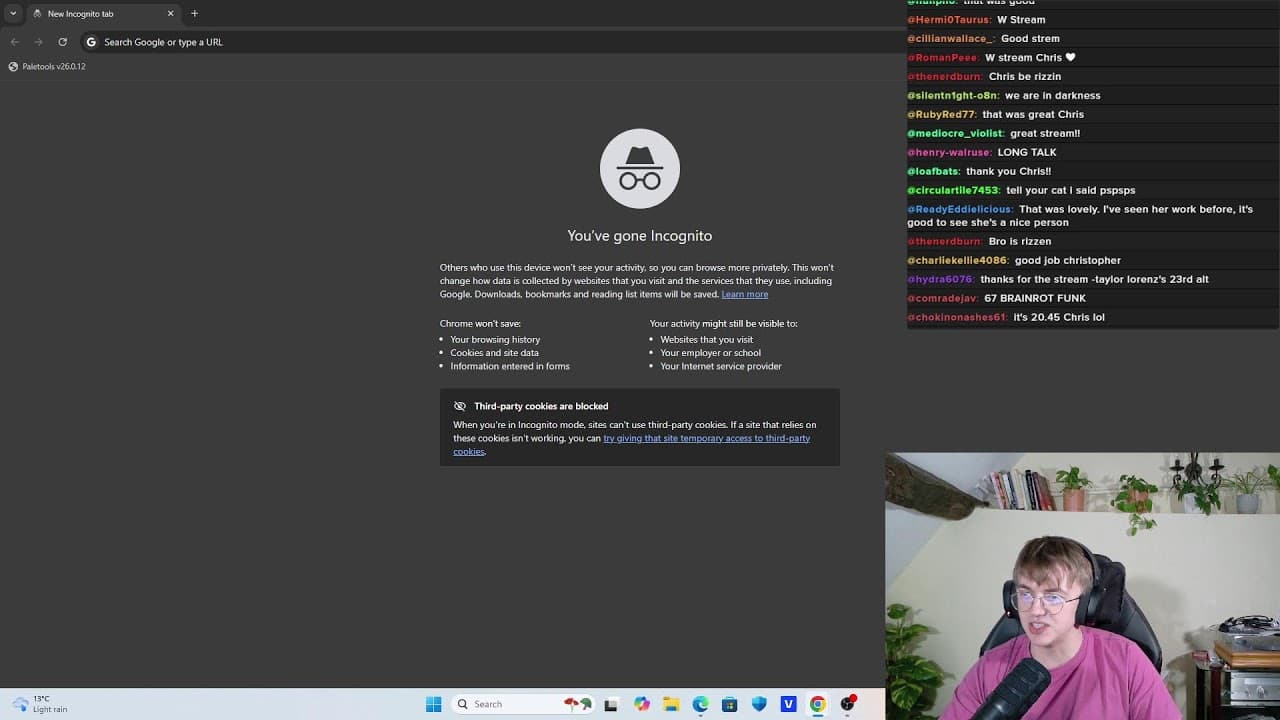Click chat username @chokinonashes61
This screenshot has height=720, width=1280.
(x=958, y=318)
